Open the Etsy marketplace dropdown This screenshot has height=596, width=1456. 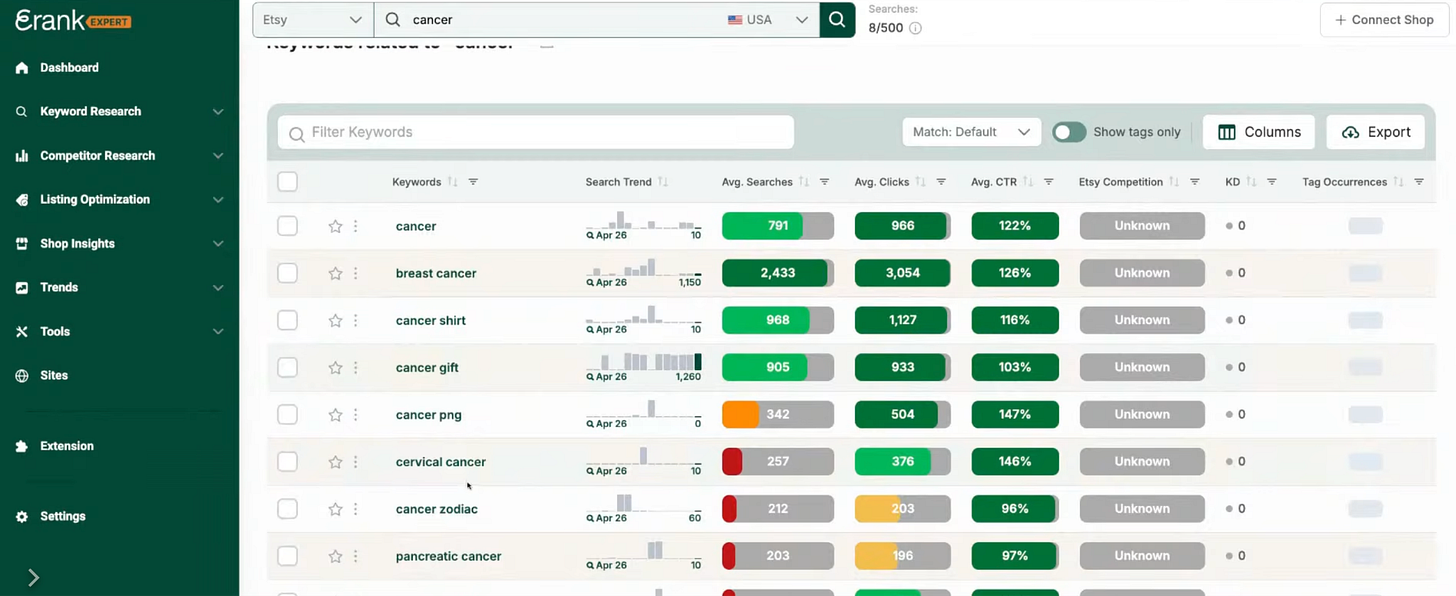coord(313,19)
